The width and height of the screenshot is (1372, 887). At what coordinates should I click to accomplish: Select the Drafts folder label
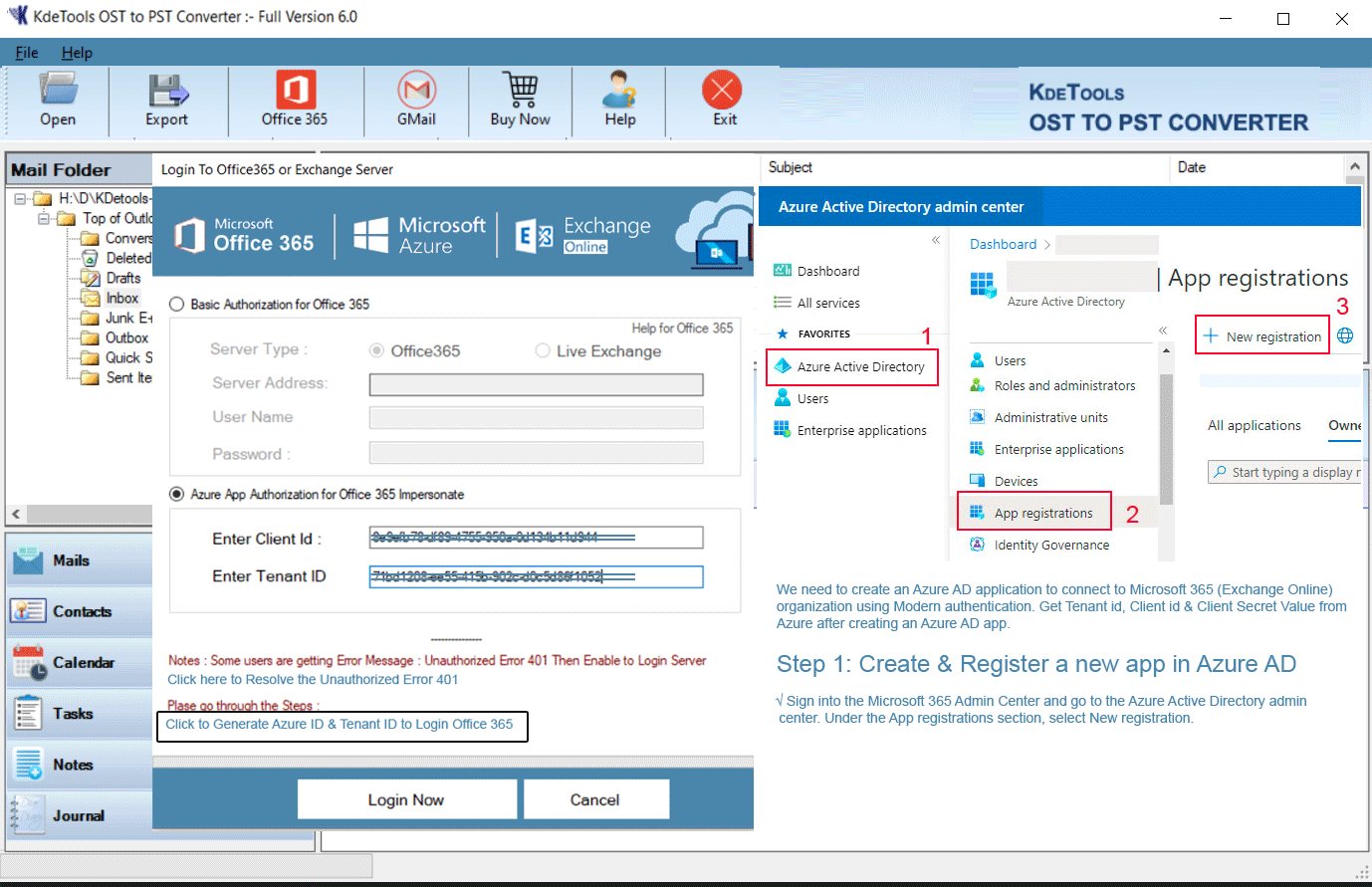123,278
